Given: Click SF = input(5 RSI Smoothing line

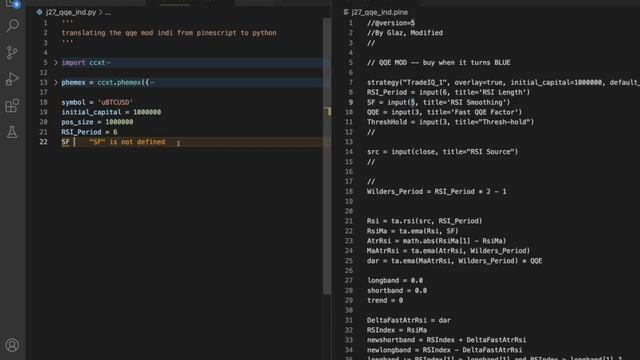Looking at the screenshot, I should (438, 102).
